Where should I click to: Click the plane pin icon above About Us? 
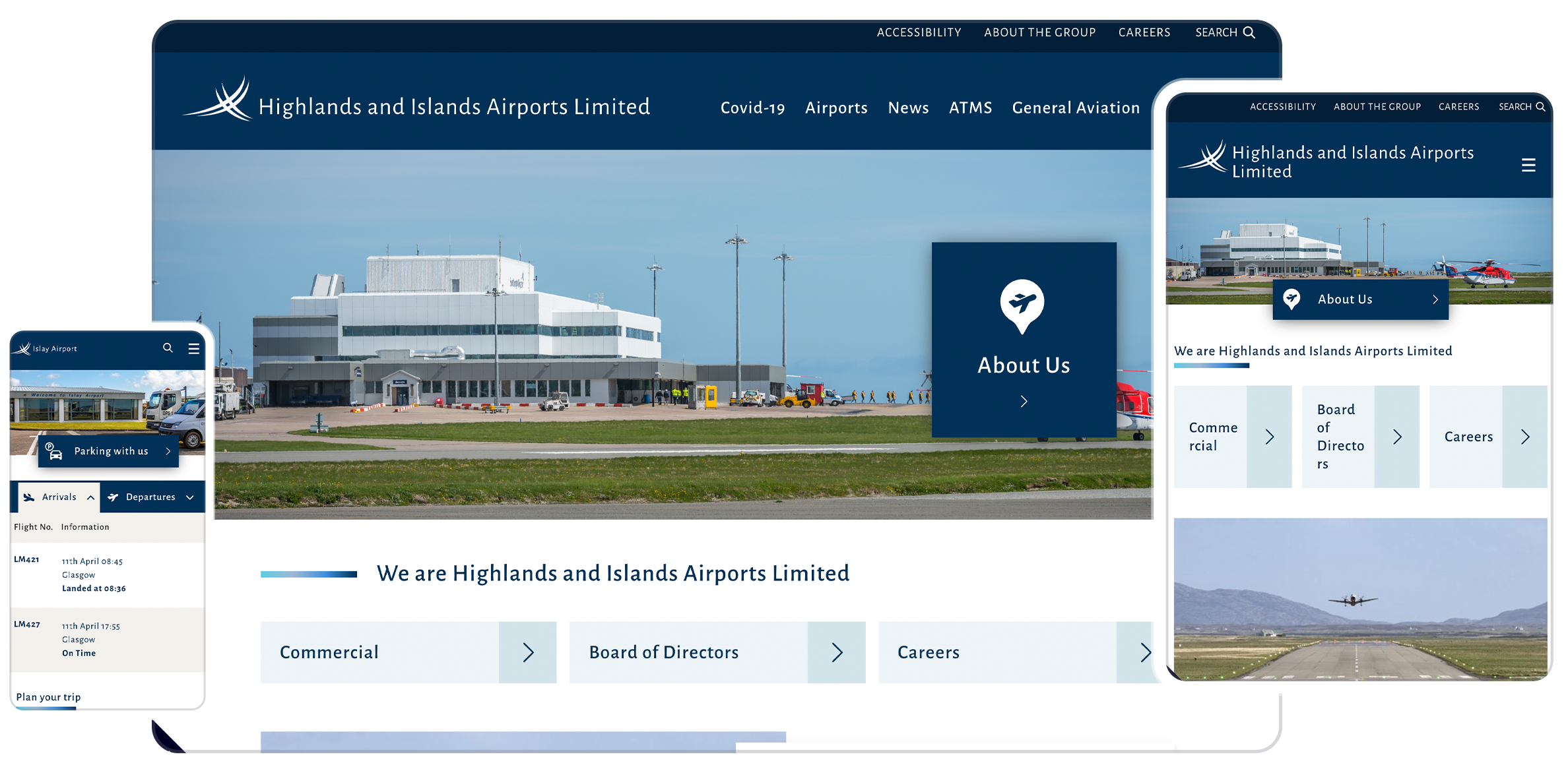(x=1022, y=305)
